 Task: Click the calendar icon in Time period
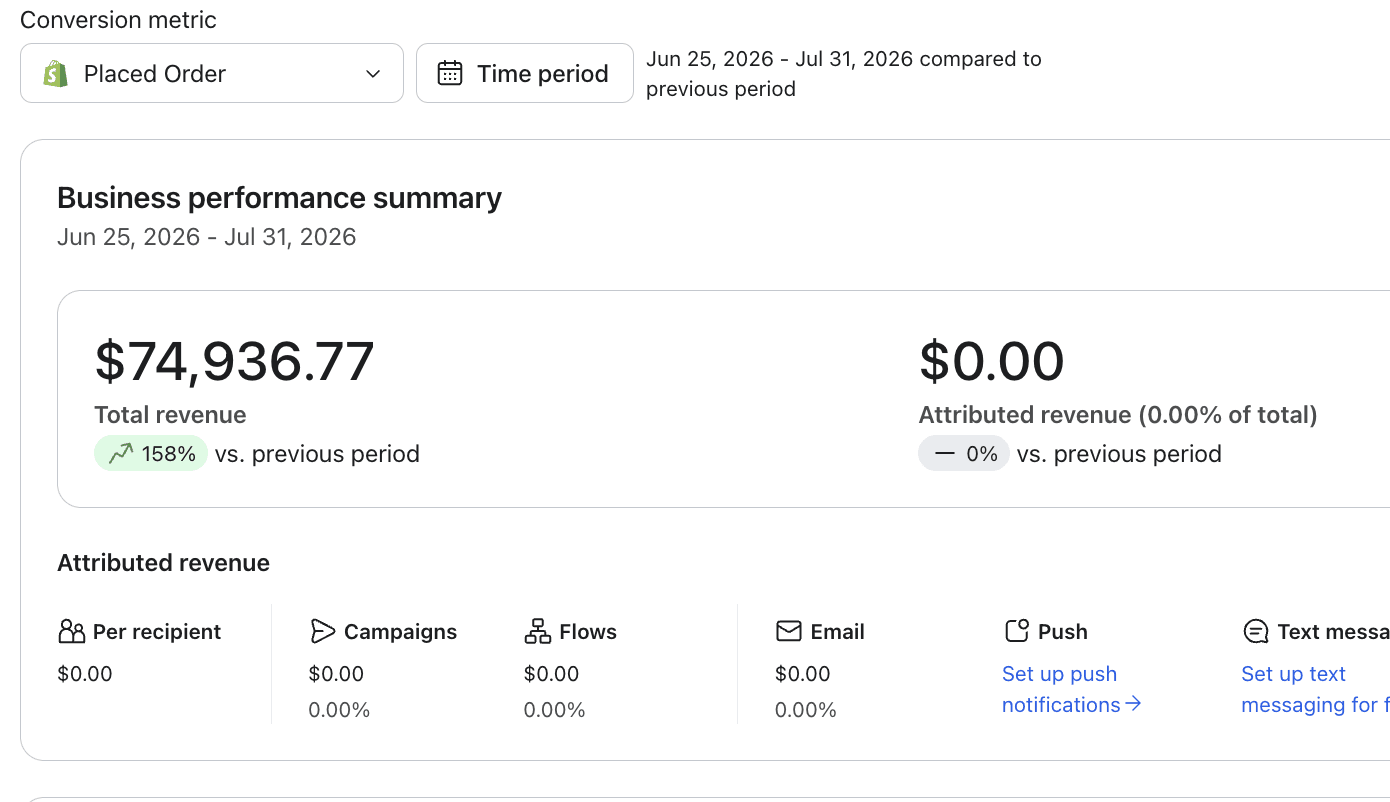(x=450, y=73)
